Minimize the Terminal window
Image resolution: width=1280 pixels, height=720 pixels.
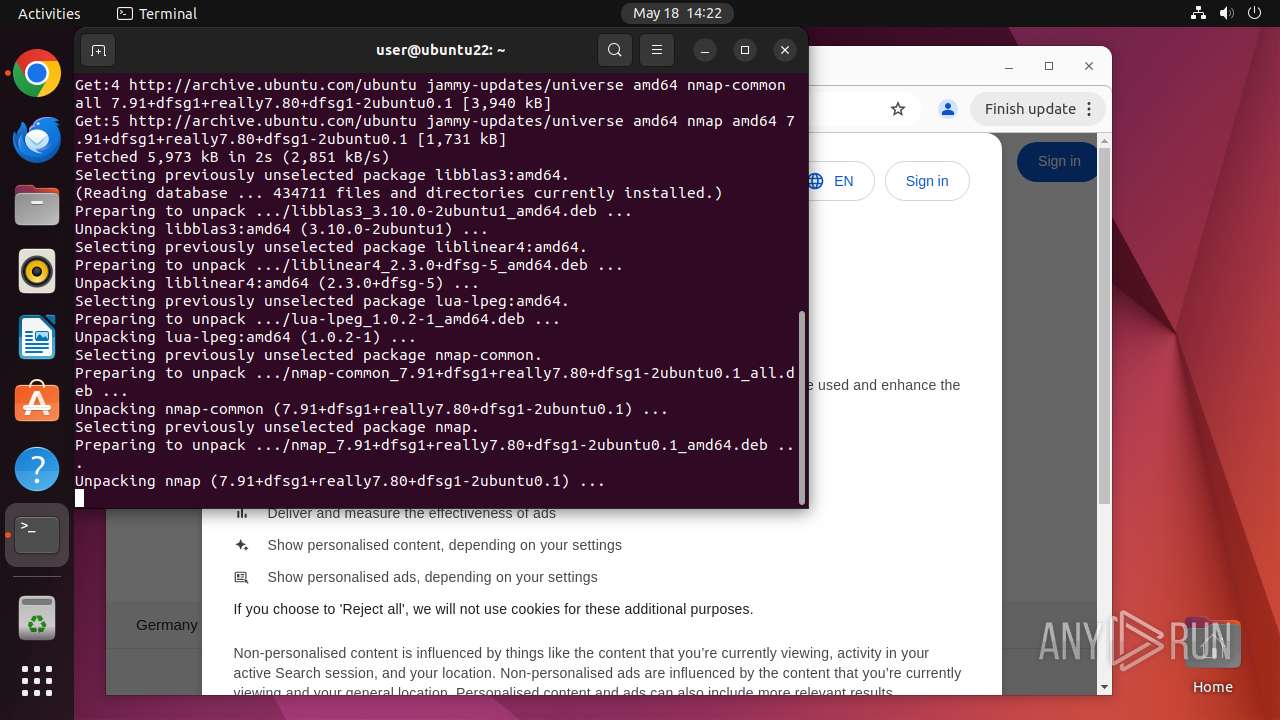point(705,50)
